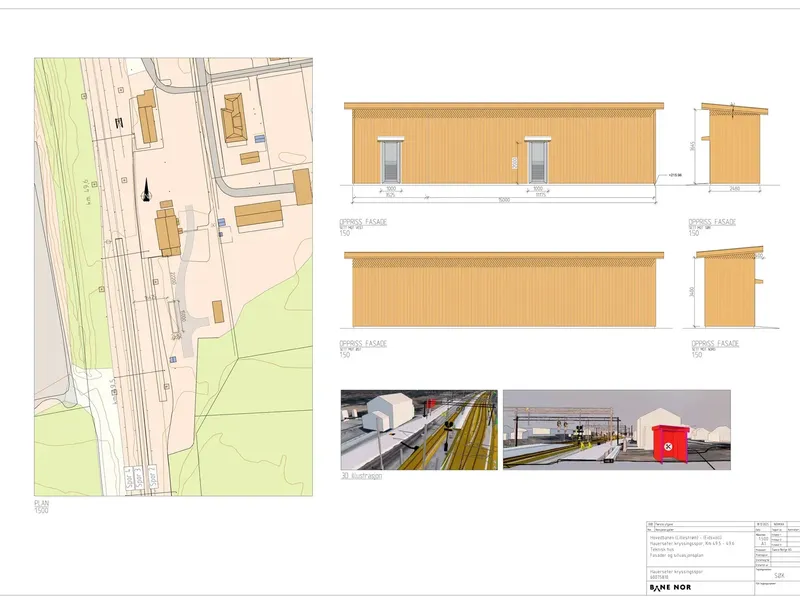Open the right 3D illustration with the red building
800x600 pixels.
coord(617,430)
